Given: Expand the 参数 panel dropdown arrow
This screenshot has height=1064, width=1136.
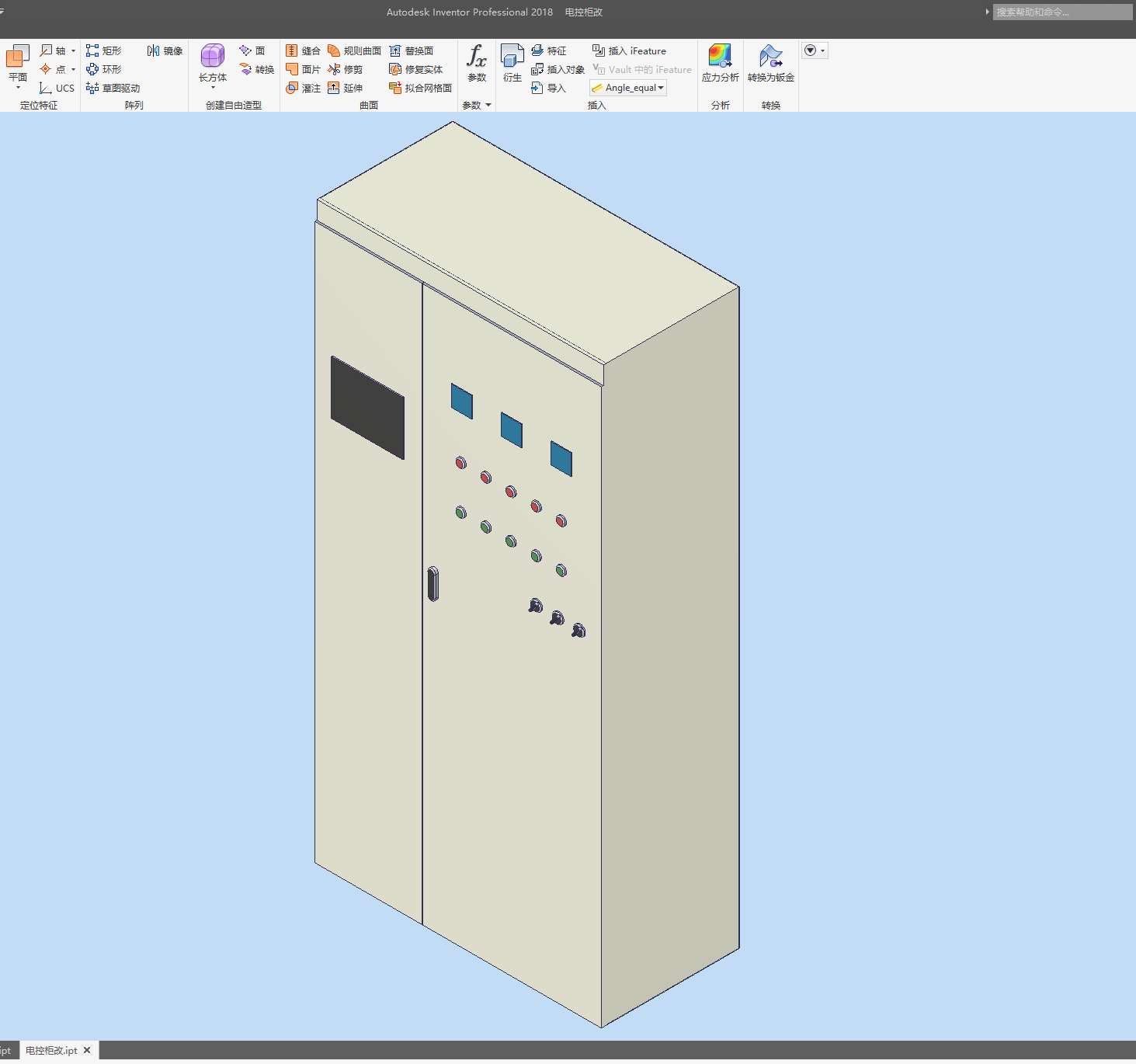Looking at the screenshot, I should [488, 105].
